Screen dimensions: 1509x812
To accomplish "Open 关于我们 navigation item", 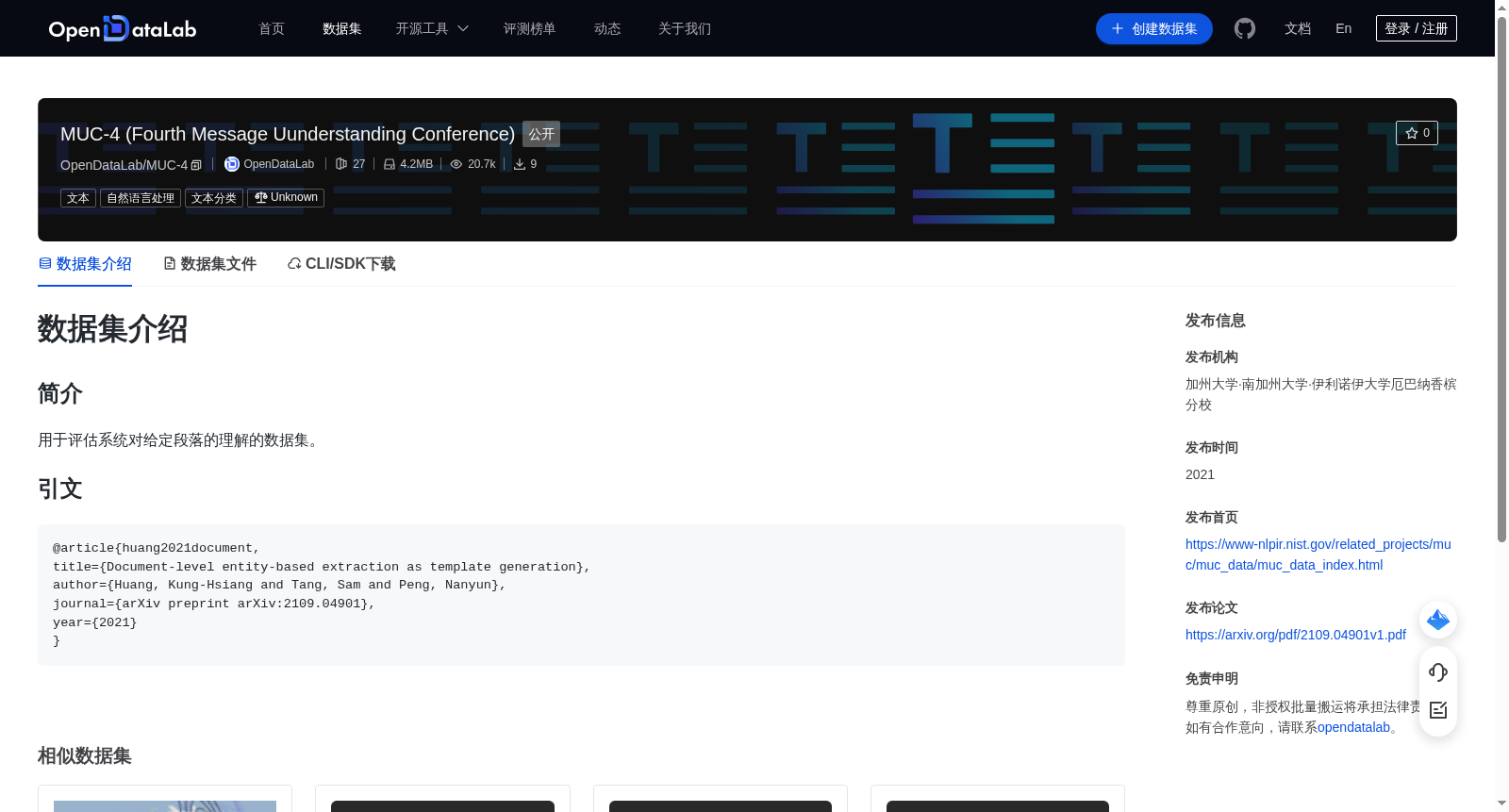I will pyautogui.click(x=685, y=28).
